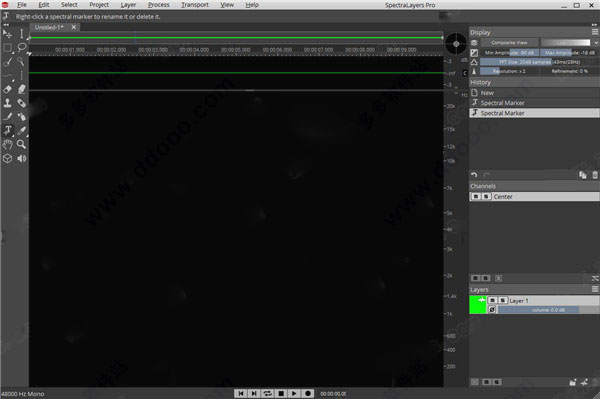
Task: Adjust the FFT Size slider
Action: [x=539, y=62]
